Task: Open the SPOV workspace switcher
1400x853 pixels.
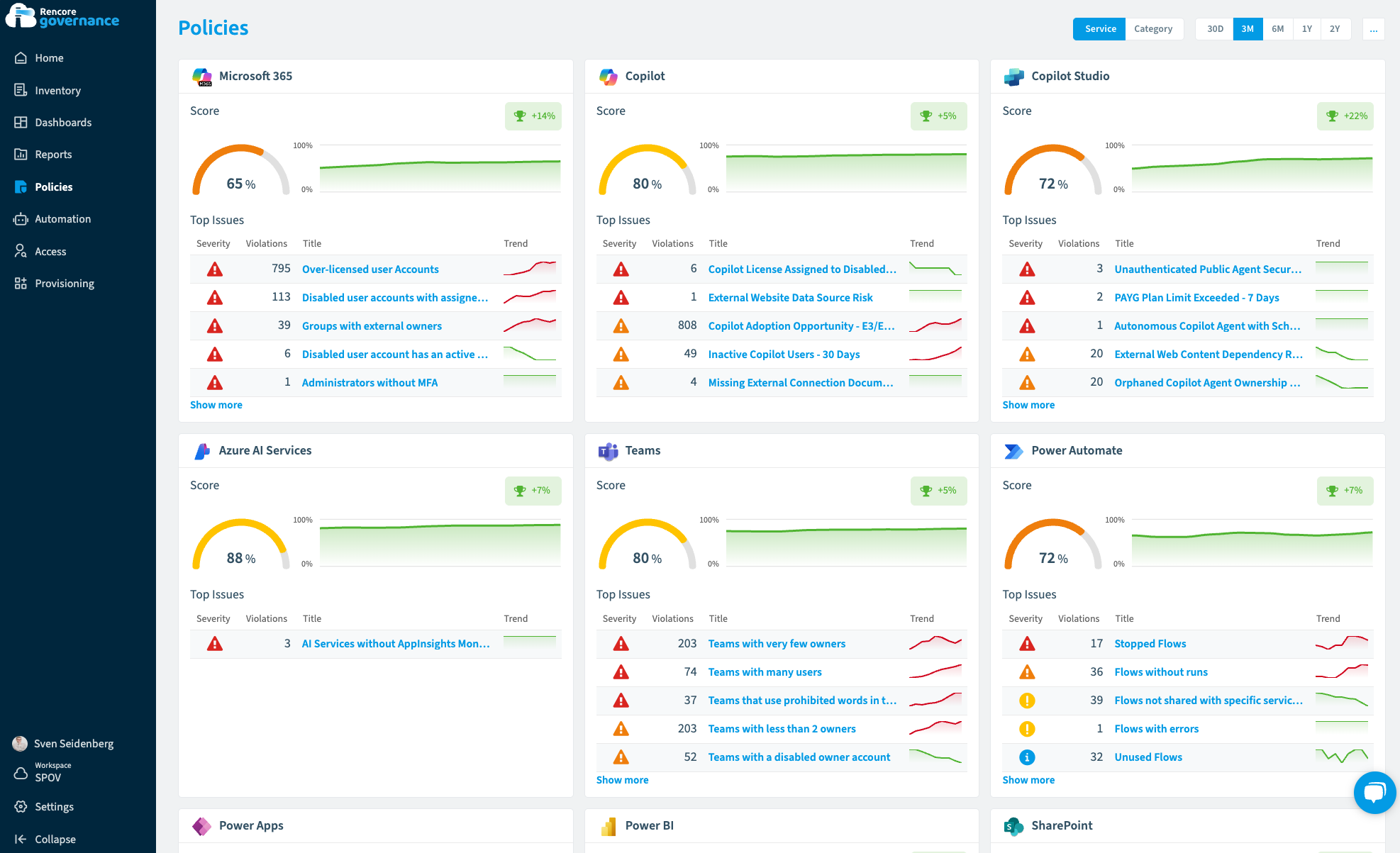Action: click(53, 773)
